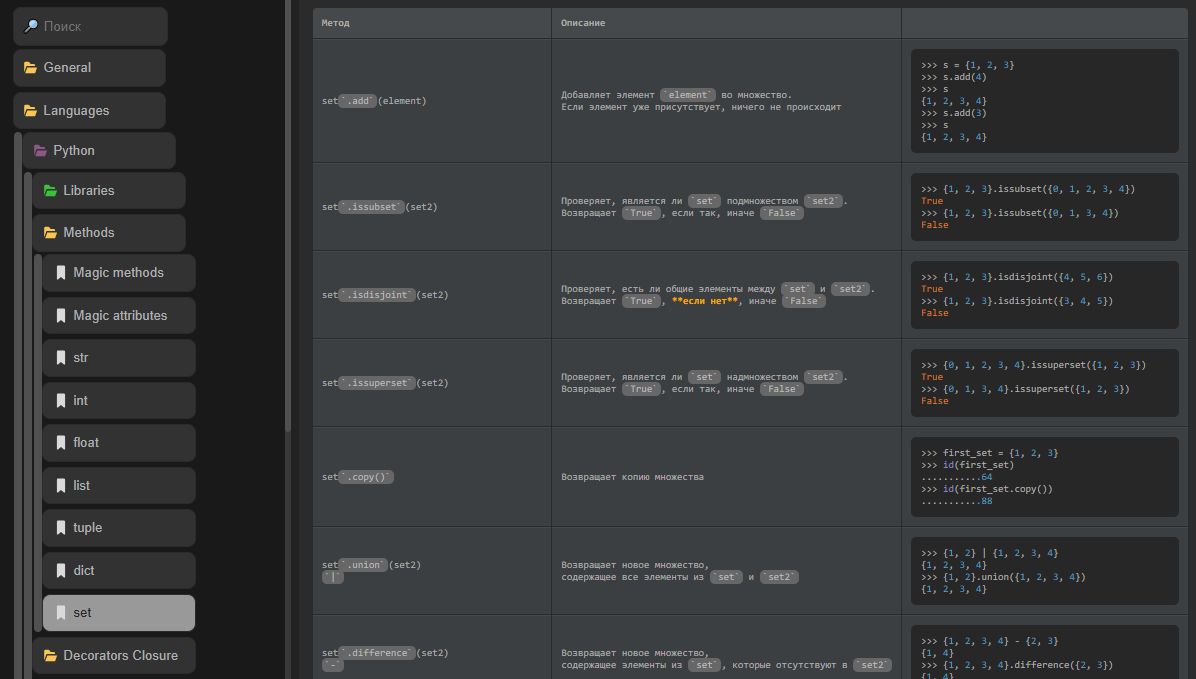Click the set.add(element) method cell

click(x=432, y=101)
